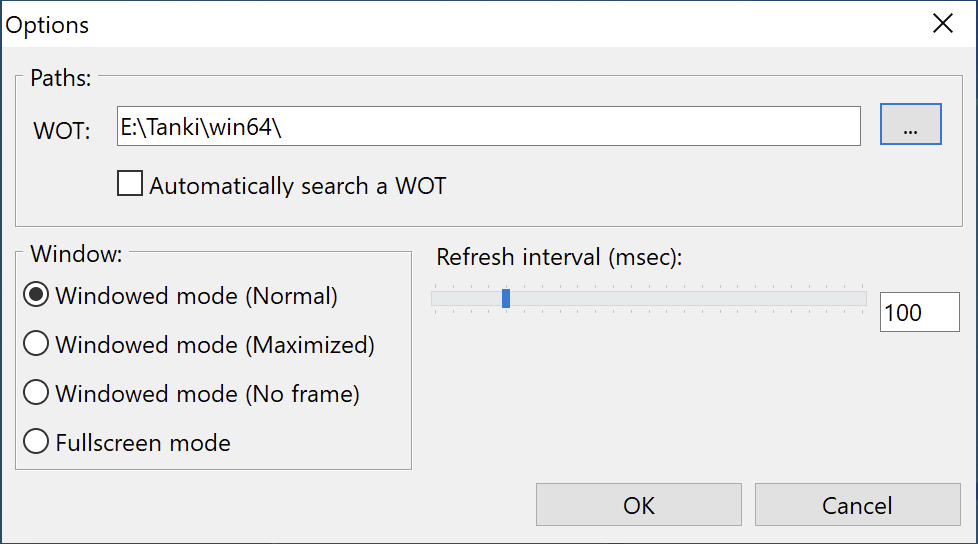The width and height of the screenshot is (978, 544).
Task: Click the Refresh interval slider thumb
Action: (x=506, y=298)
